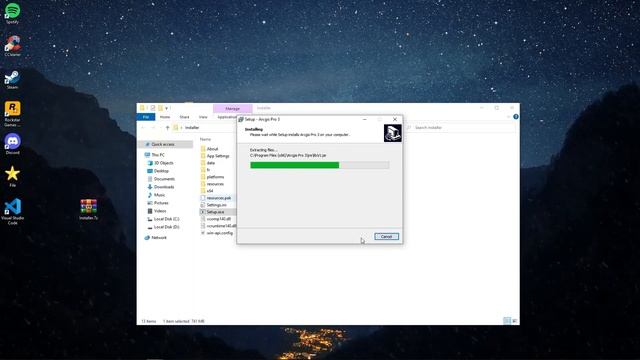
Task: Open the CCleaner desktop shortcut
Action: (12, 46)
